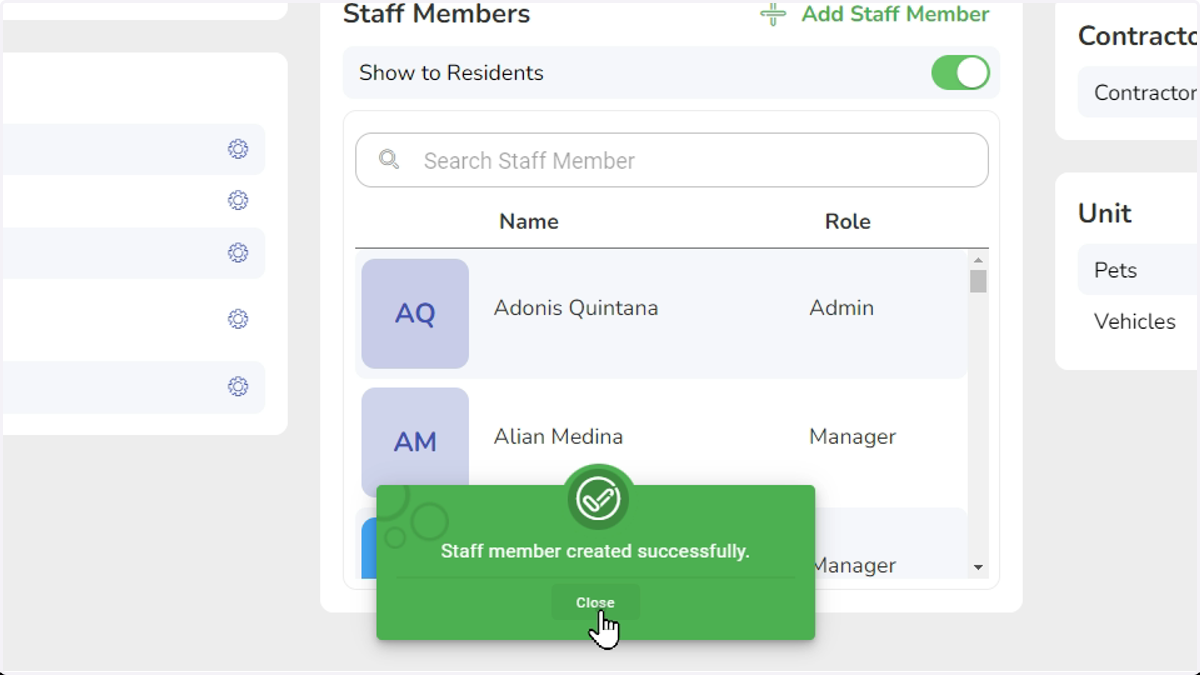The image size is (1200, 675).
Task: Open Pets under the Unit panel
Action: click(1138, 270)
